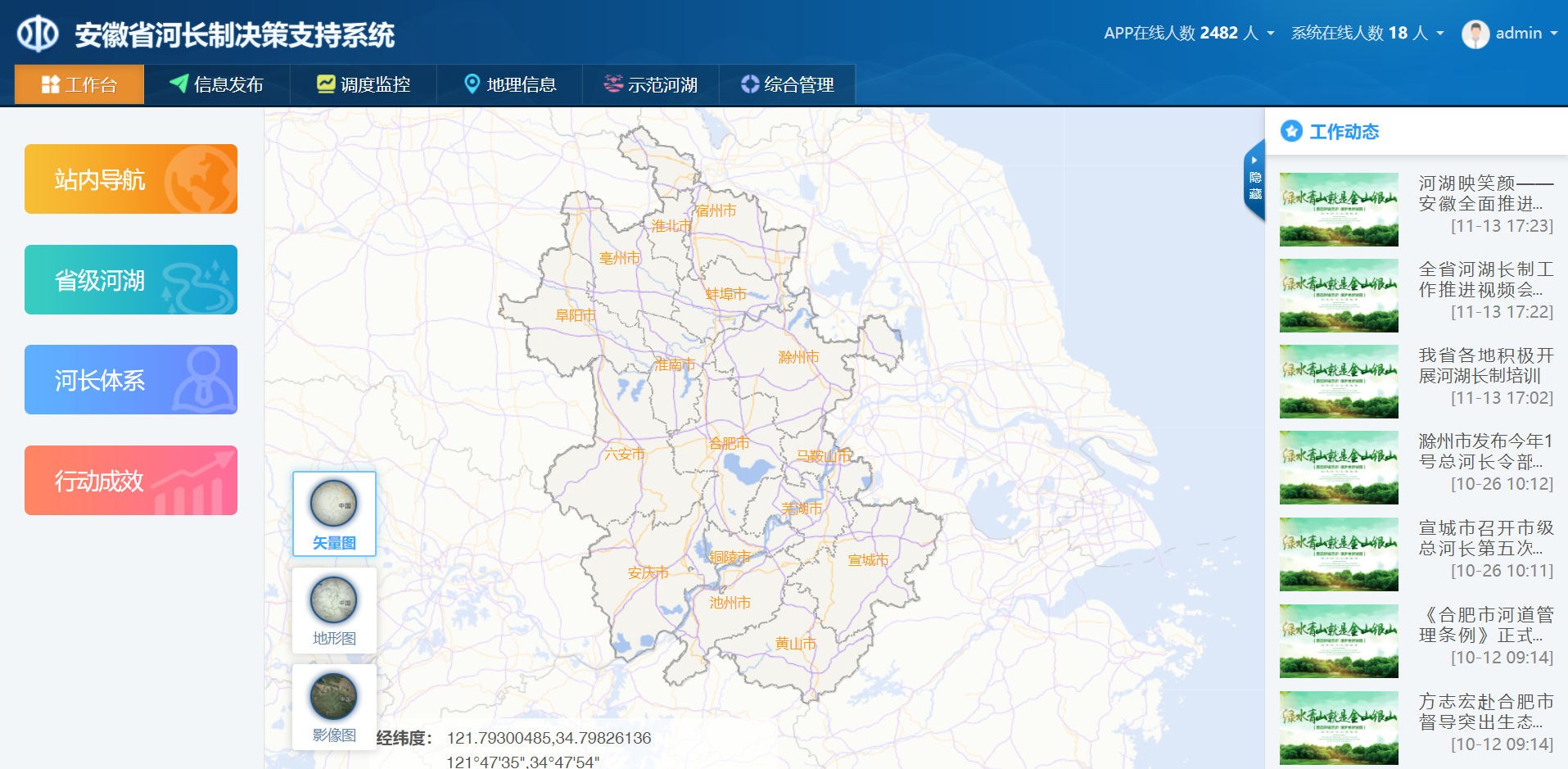The height and width of the screenshot is (769, 1568).
Task: Open 站内导航 site navigation
Action: tap(131, 179)
